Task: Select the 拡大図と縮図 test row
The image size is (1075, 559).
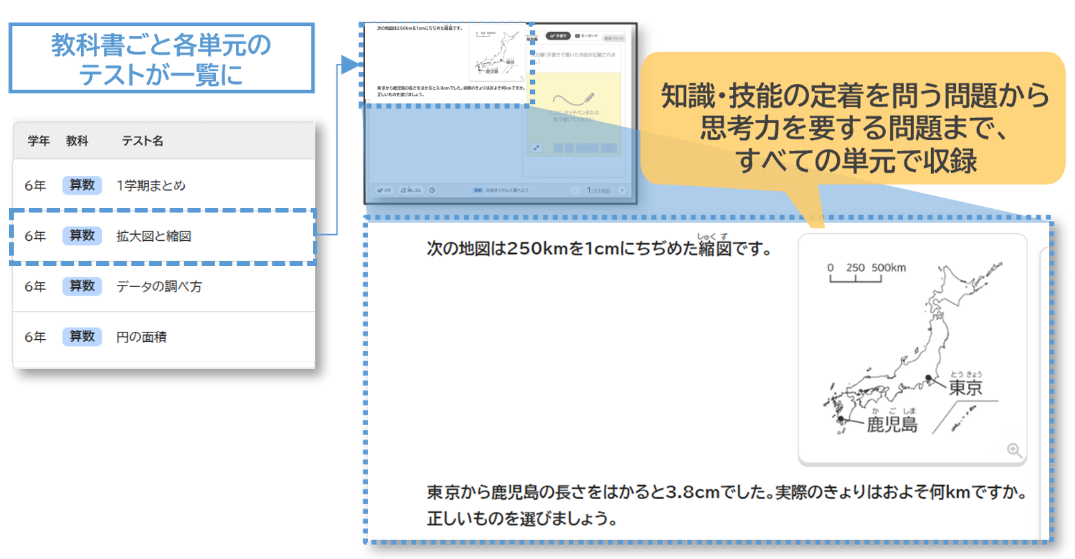Action: click(153, 236)
